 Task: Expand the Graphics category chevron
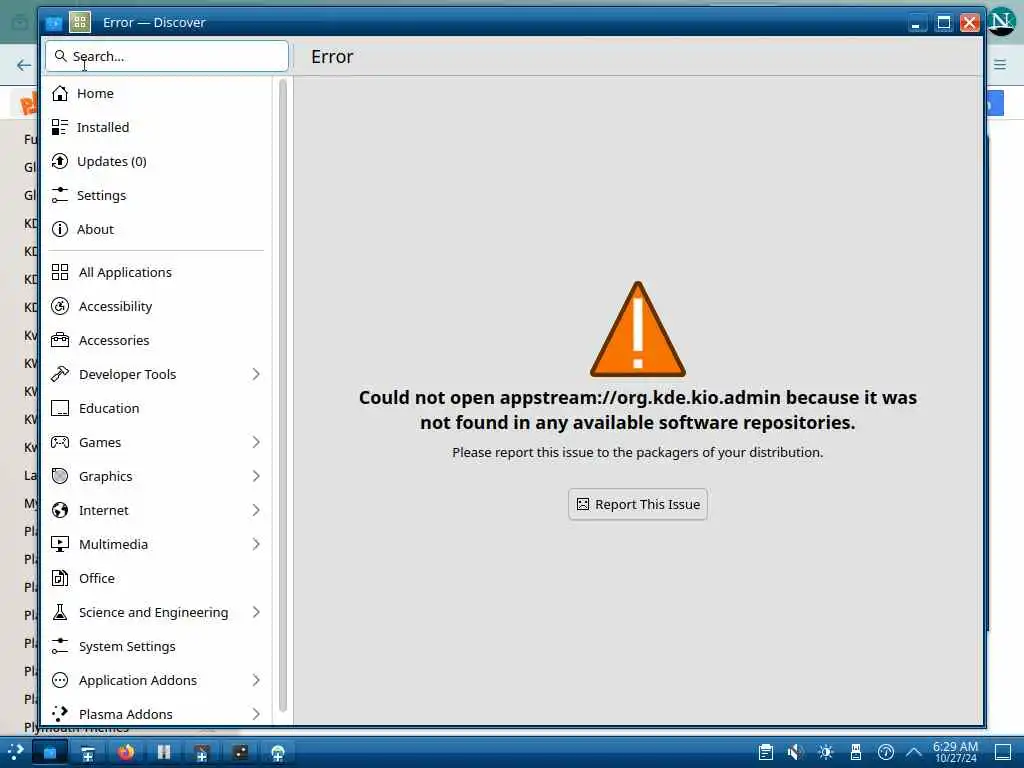[256, 476]
